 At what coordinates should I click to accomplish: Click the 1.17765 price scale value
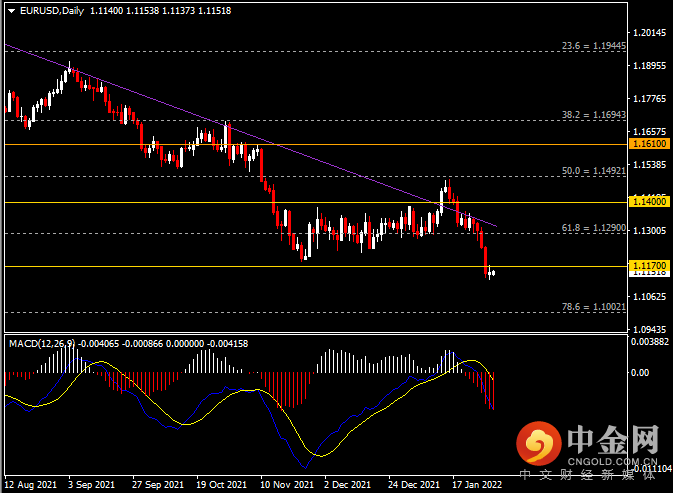[649, 99]
